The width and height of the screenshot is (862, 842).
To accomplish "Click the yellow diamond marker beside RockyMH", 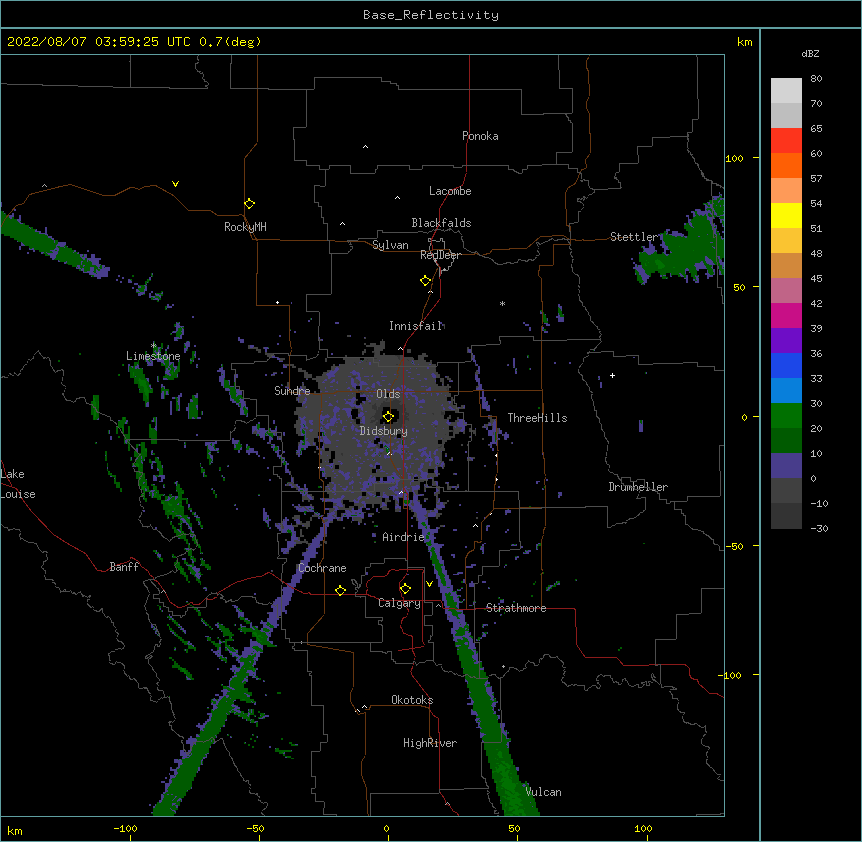I will (x=249, y=204).
